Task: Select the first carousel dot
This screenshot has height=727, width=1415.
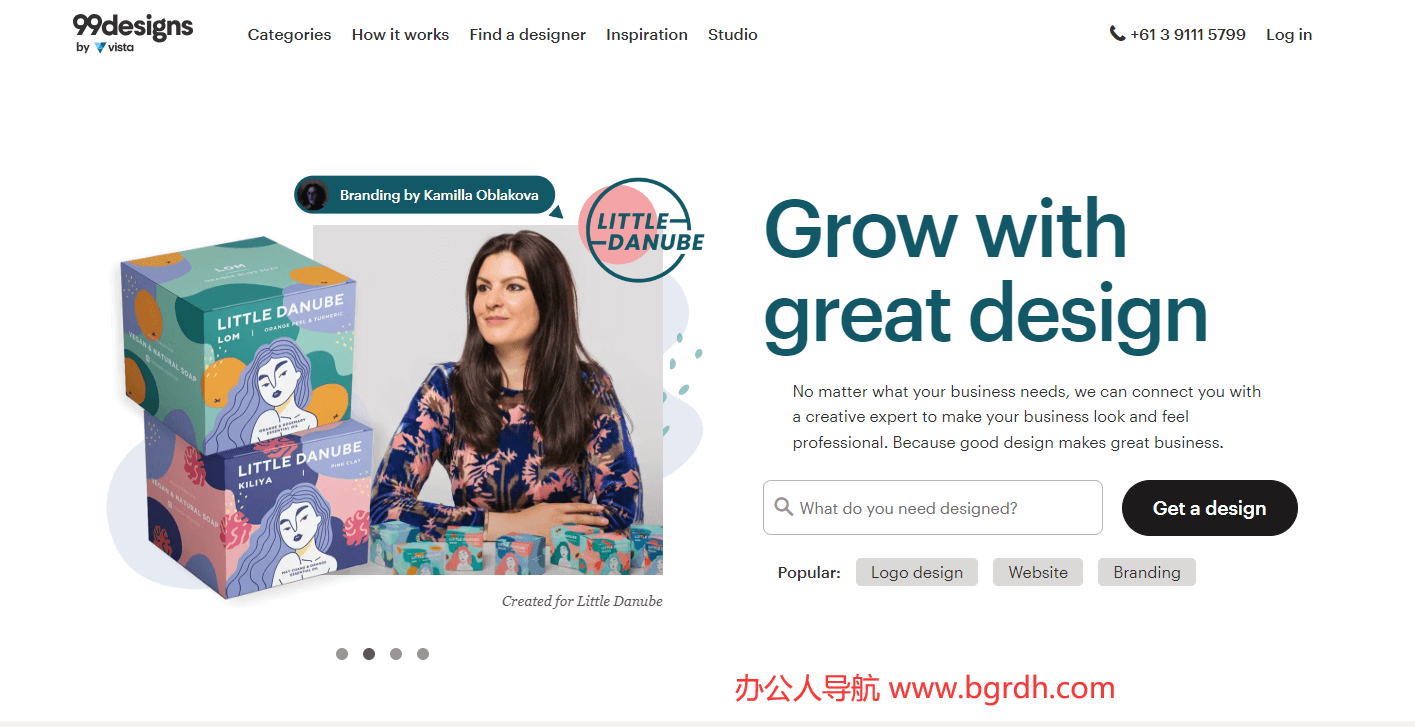Action: point(342,654)
